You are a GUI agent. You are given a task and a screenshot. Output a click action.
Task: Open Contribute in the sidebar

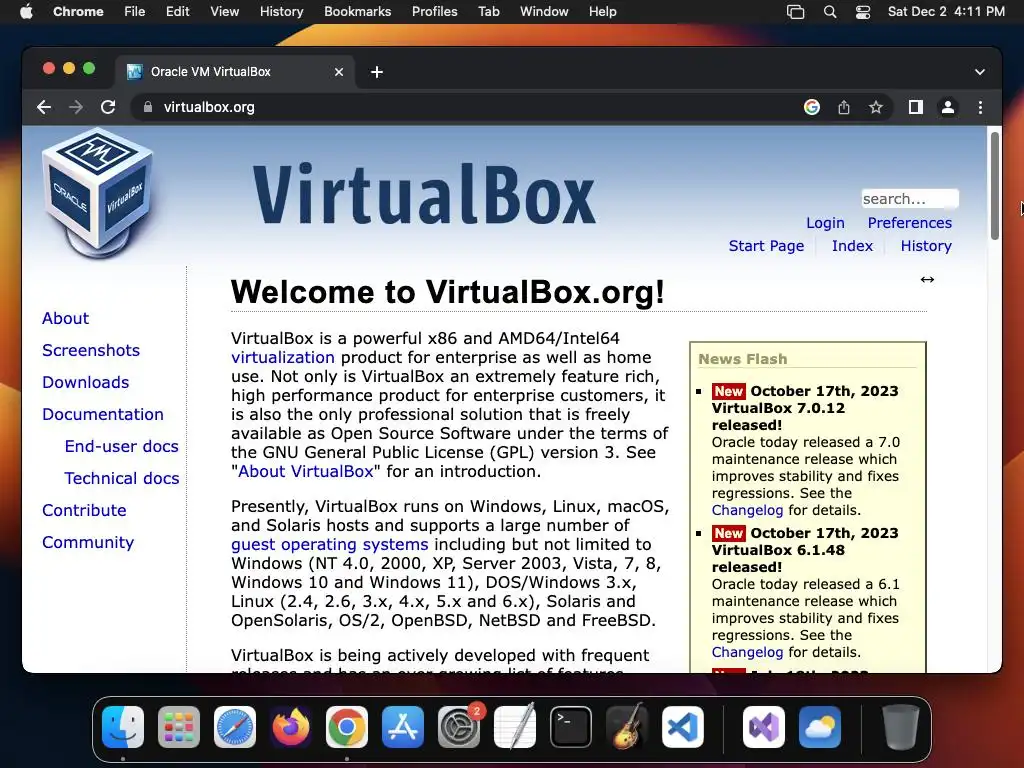[84, 510]
